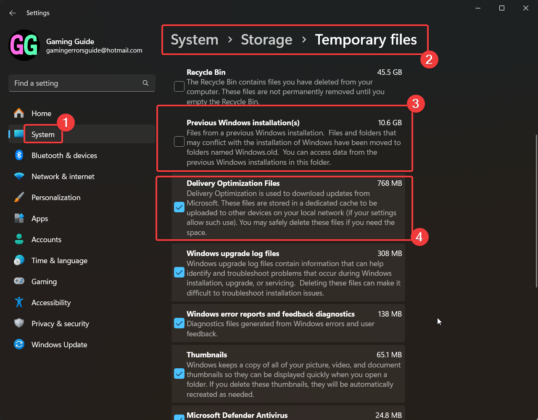Screen dimensions: 538x420
Task: Minimize the Settings window
Action: pos(478,8)
